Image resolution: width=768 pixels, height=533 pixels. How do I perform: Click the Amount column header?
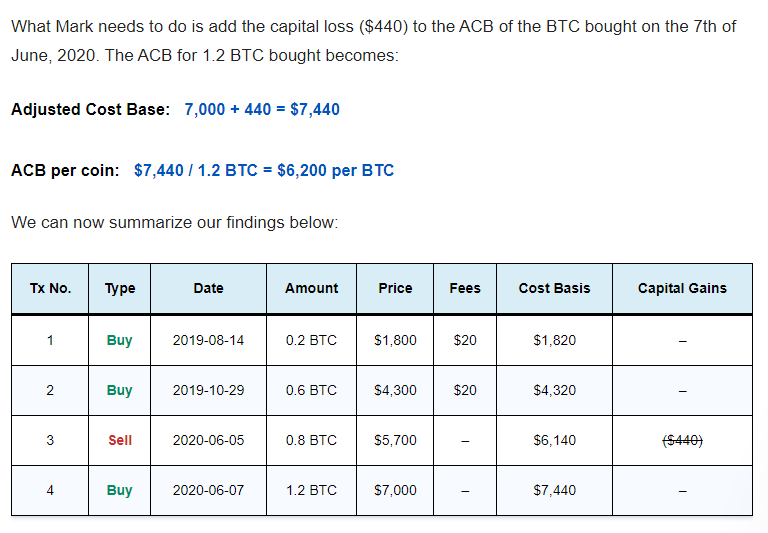click(x=312, y=289)
